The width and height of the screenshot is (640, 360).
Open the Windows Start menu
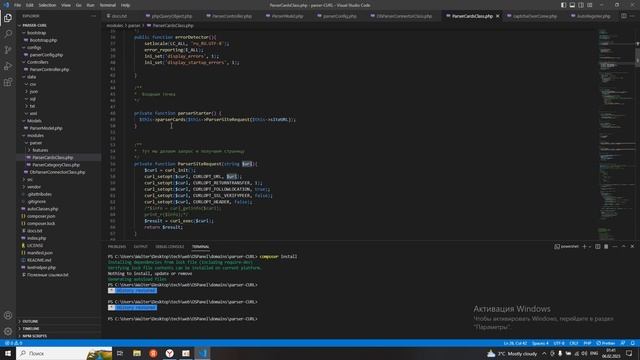pyautogui.click(x=8, y=353)
